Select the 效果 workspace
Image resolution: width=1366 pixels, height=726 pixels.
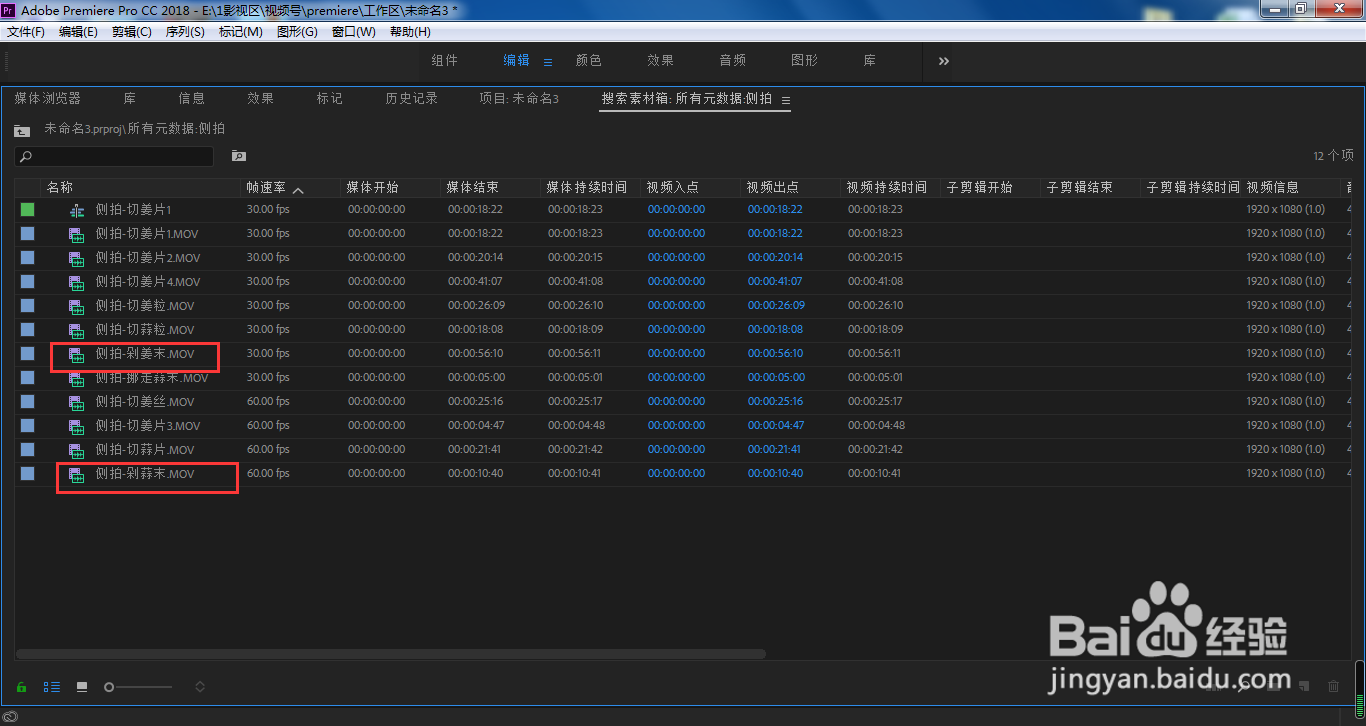pyautogui.click(x=661, y=61)
